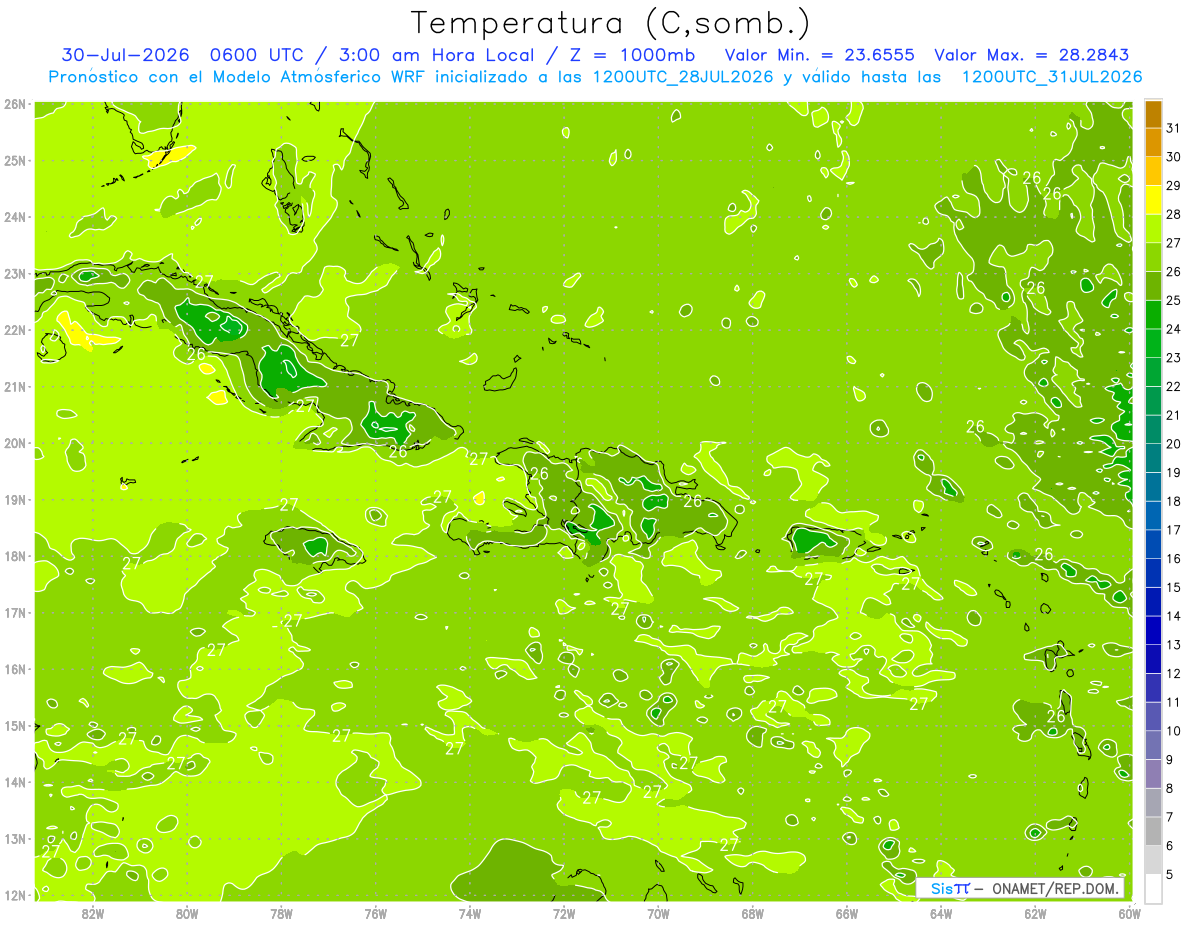Click the title 'Temperatura (C,somb.)'
Image resolution: width=1200 pixels, height=927 pixels.
611,23
